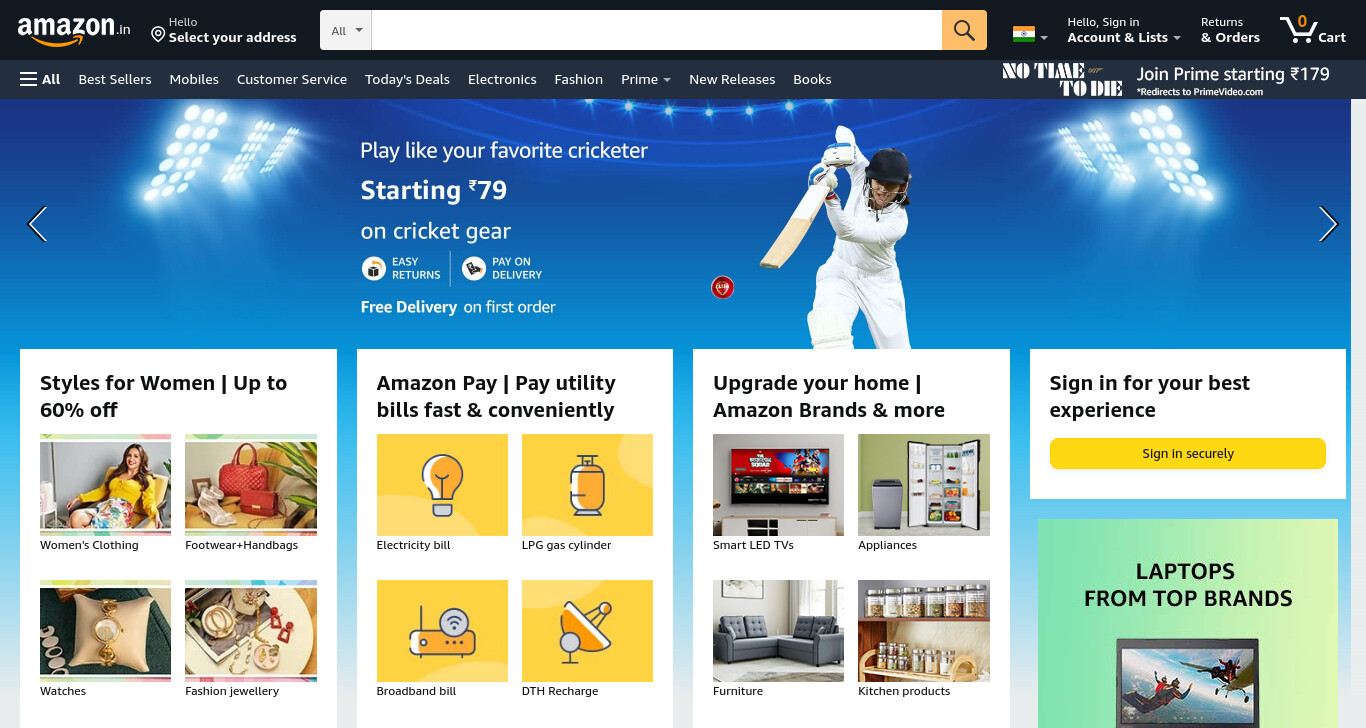
Task: Show the previous banner slide arrow
Action: coord(37,224)
